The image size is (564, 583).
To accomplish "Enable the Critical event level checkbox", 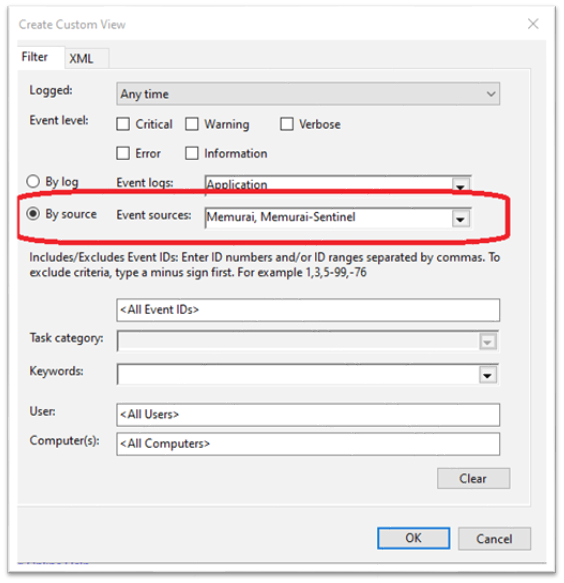I will (123, 124).
